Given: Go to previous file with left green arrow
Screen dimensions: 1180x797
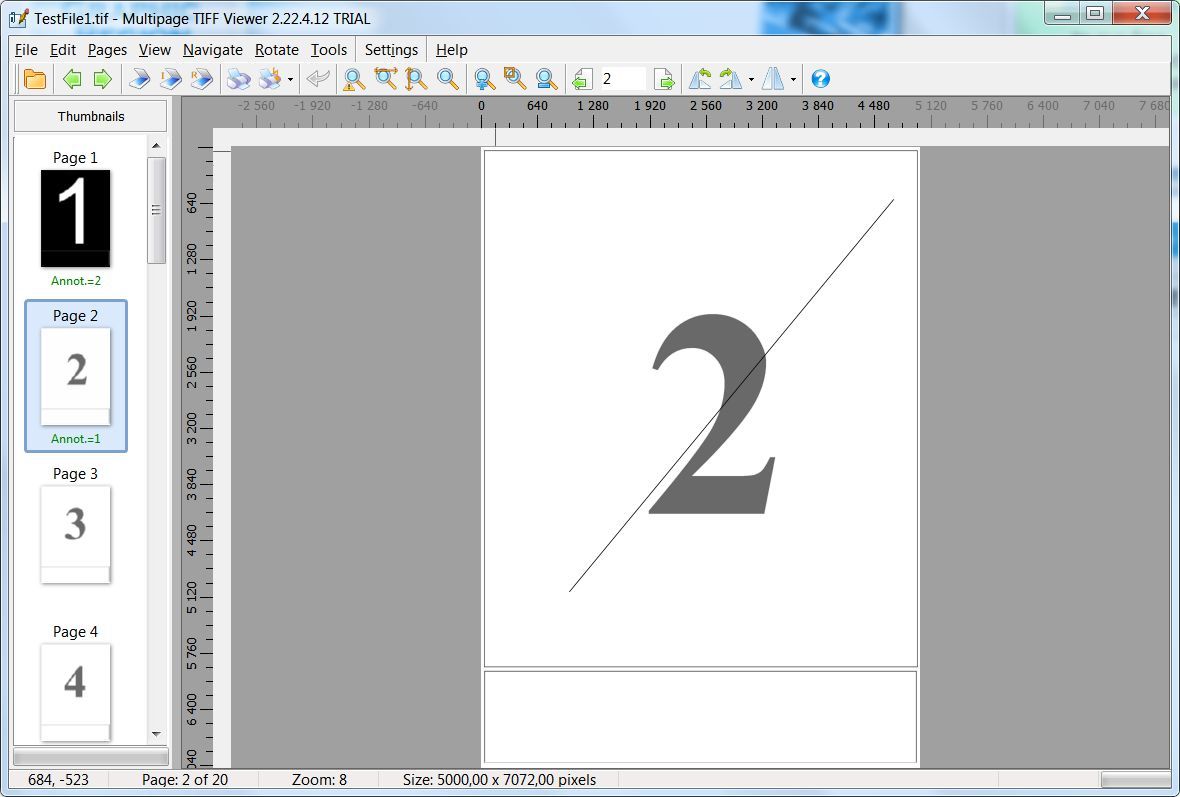Looking at the screenshot, I should pyautogui.click(x=72, y=79).
